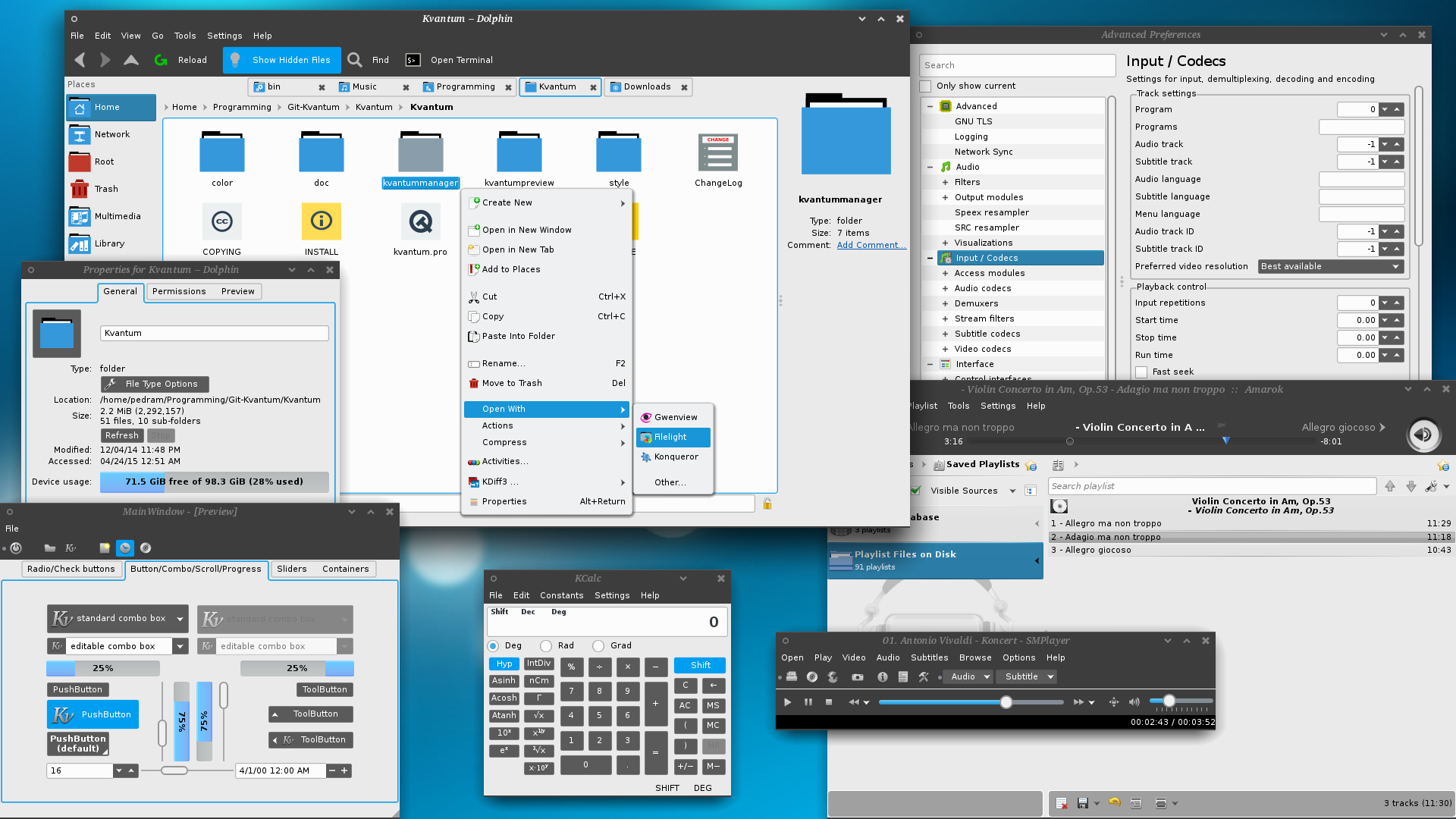Go back in Dolphin toolbar

80,60
